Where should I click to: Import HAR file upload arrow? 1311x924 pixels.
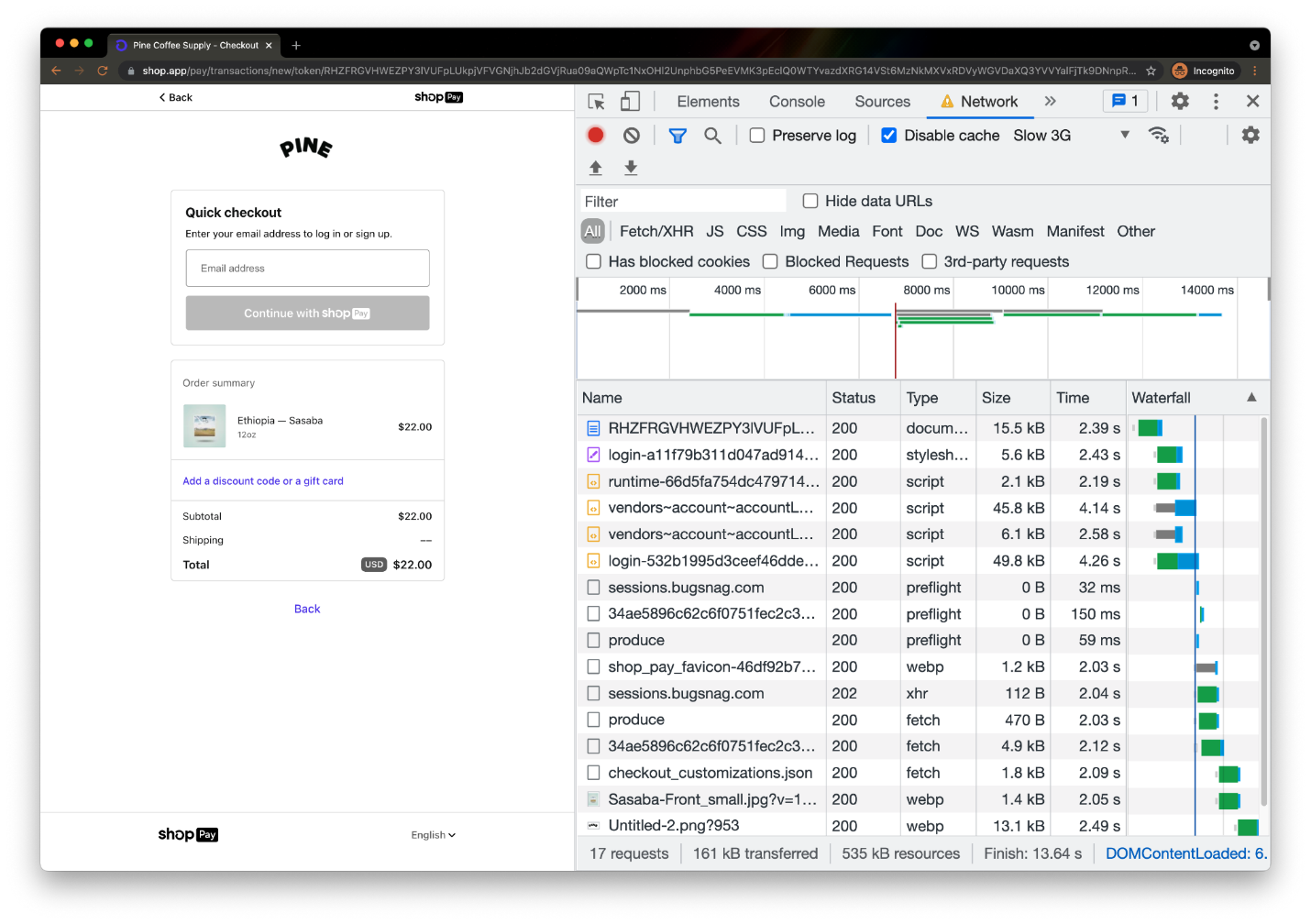tap(596, 168)
